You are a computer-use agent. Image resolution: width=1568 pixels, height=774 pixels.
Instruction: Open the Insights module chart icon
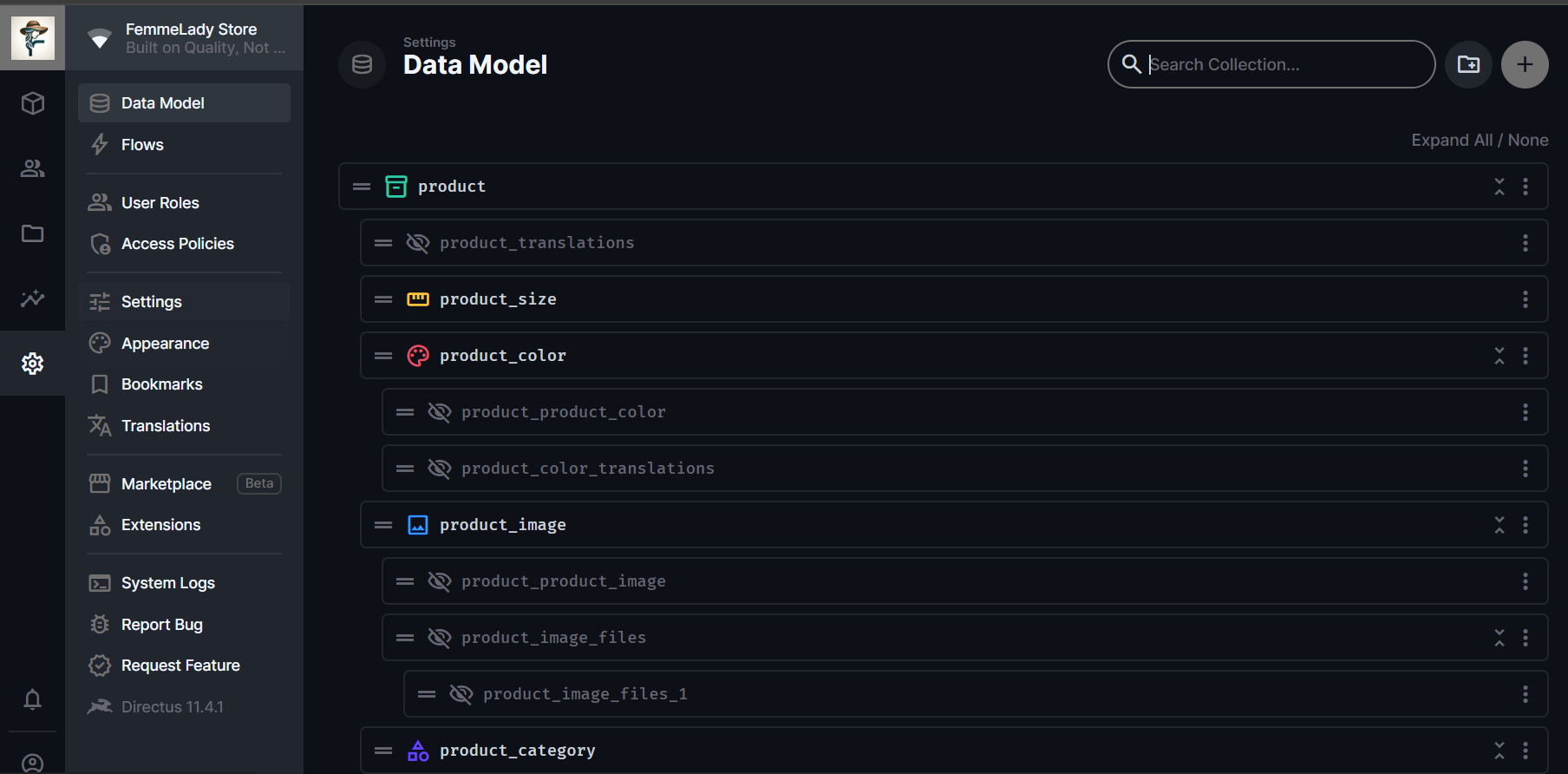[32, 298]
